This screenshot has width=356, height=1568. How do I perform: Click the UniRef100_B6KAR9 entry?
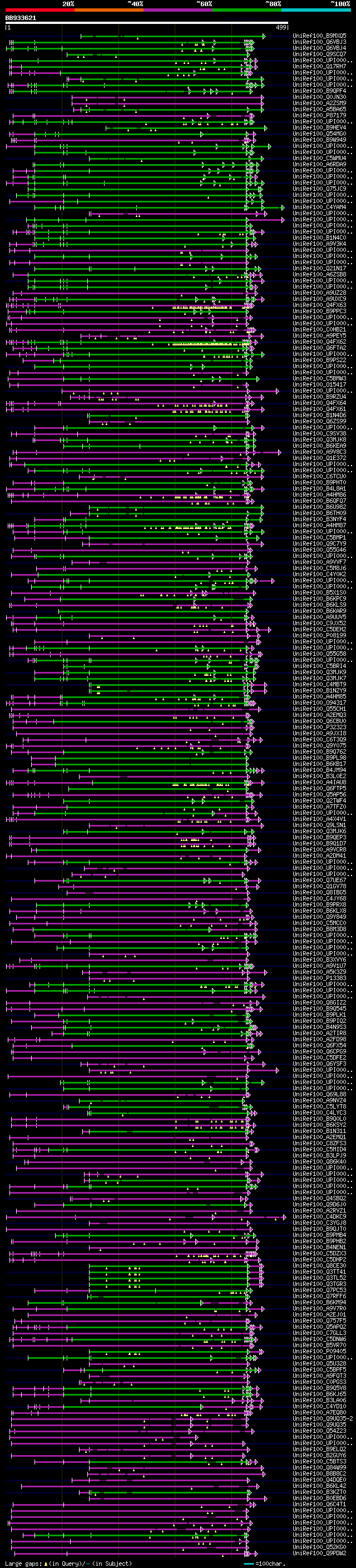tap(319, 611)
